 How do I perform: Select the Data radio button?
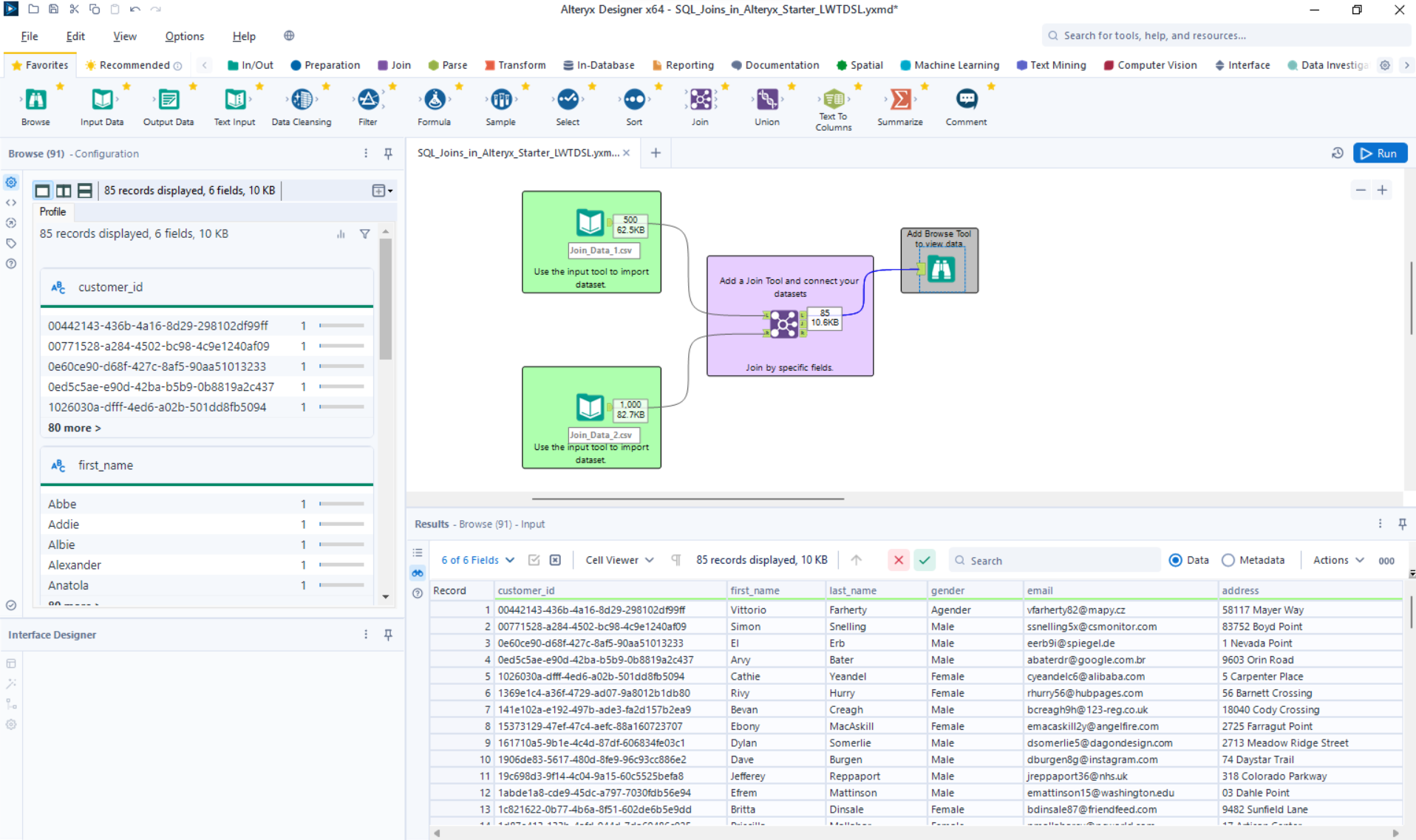(x=1175, y=560)
